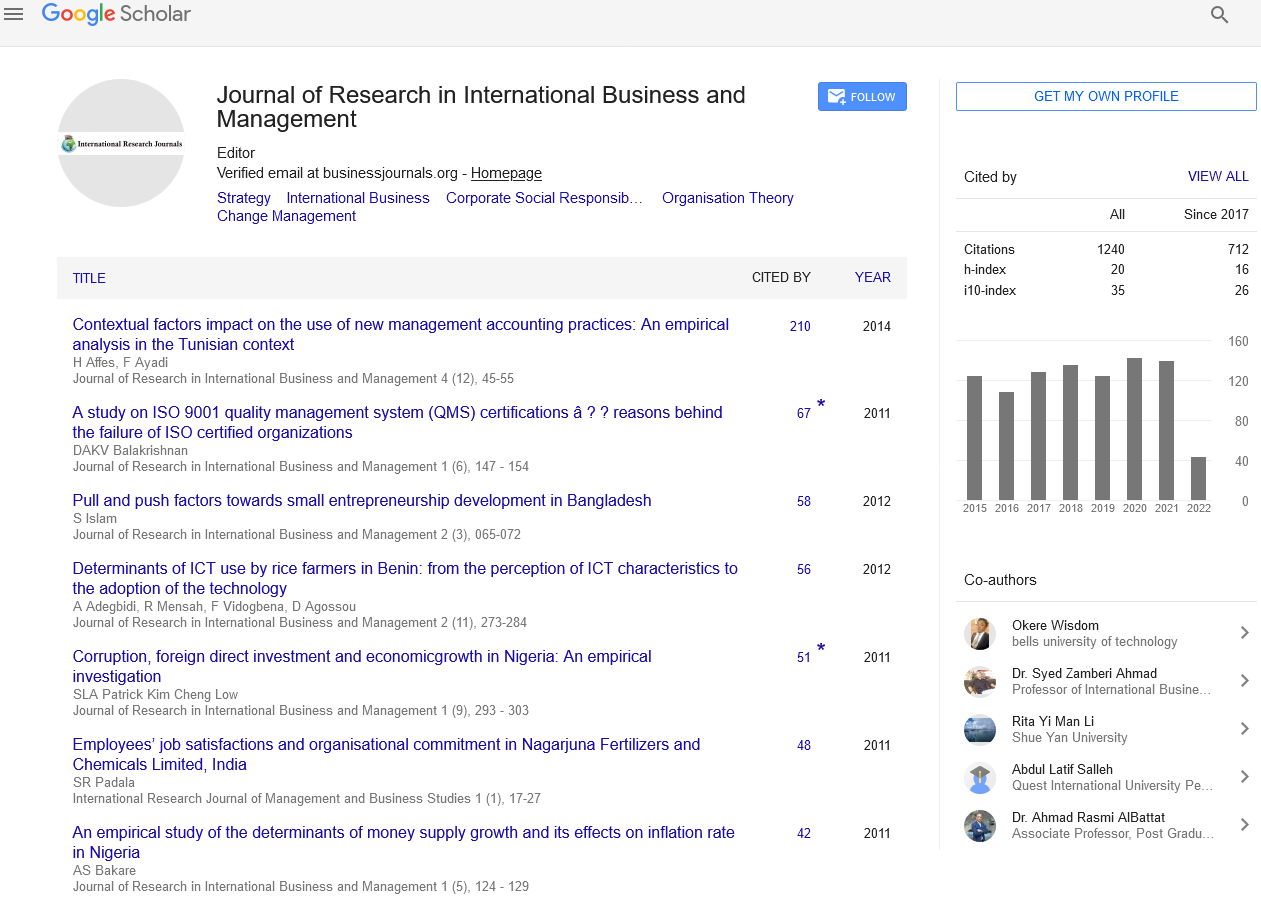The width and height of the screenshot is (1261, 901).
Task: Click h-index value 20
Action: pos(1118,269)
